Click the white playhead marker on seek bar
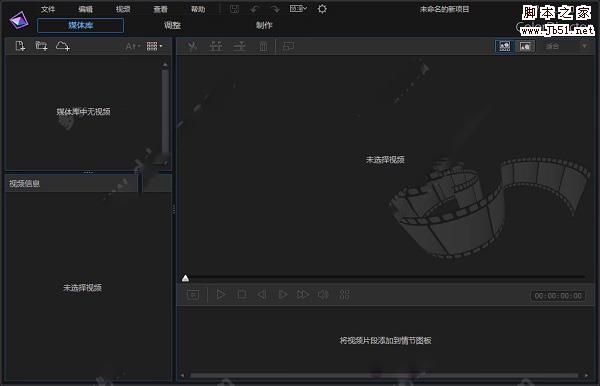Viewport: 600px width, 386px height. [x=185, y=278]
